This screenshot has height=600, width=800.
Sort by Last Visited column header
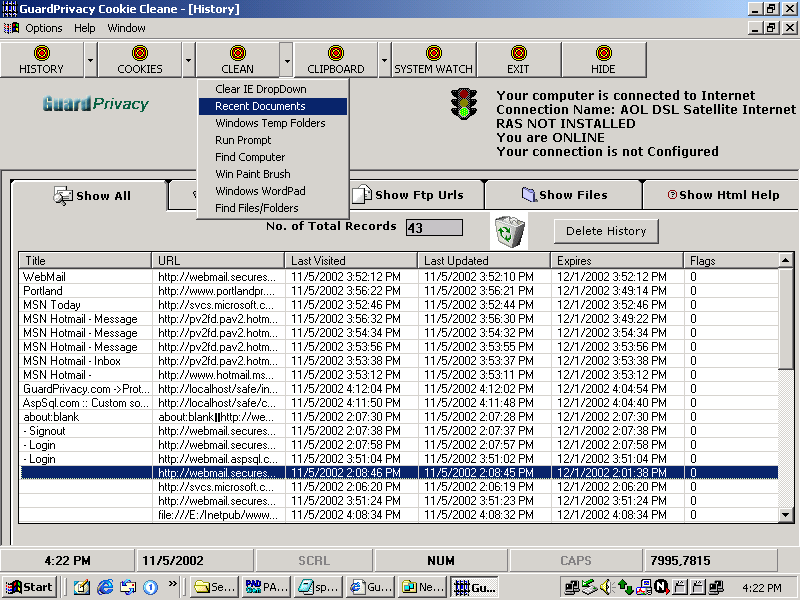click(x=351, y=261)
